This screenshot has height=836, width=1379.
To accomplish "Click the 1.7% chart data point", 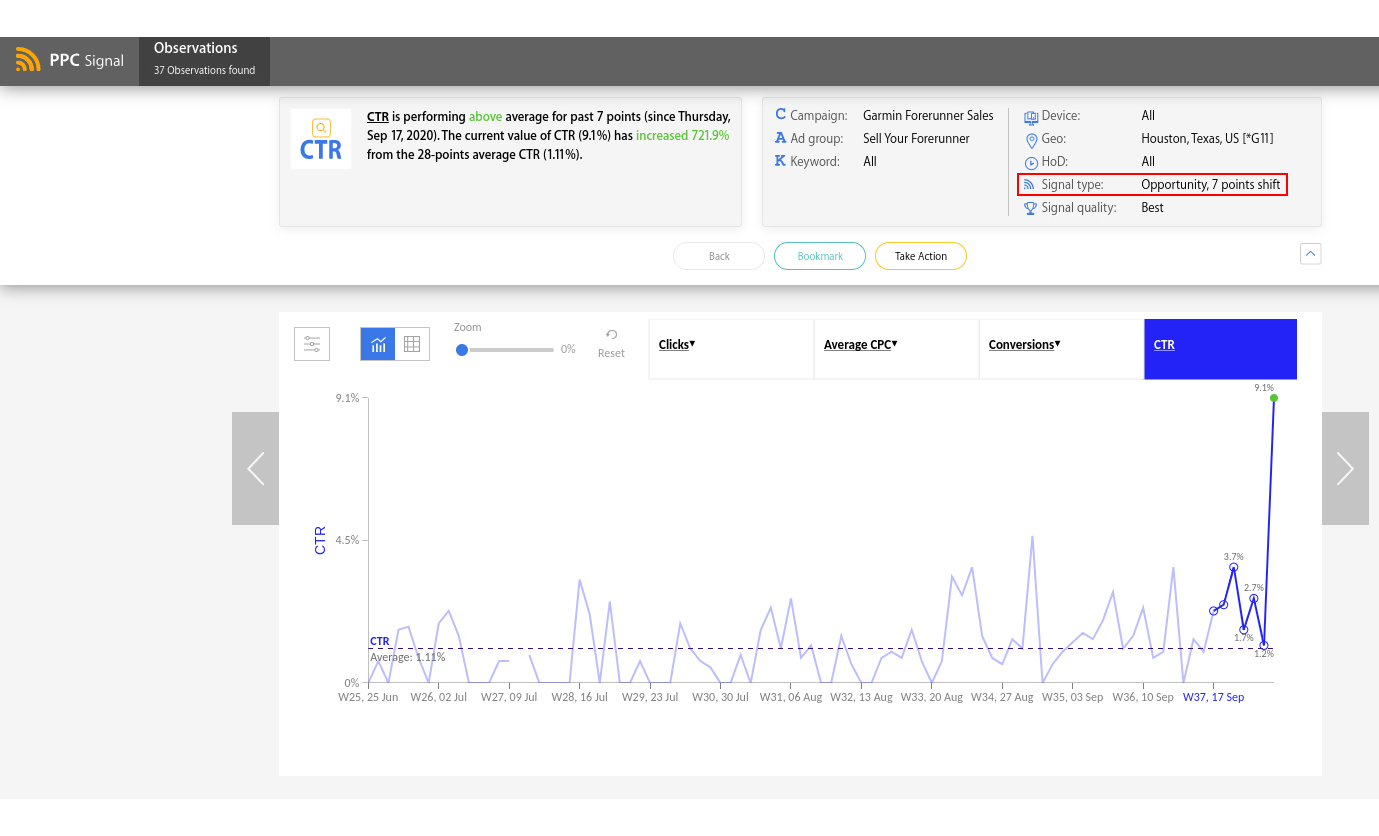I will 1244,630.
